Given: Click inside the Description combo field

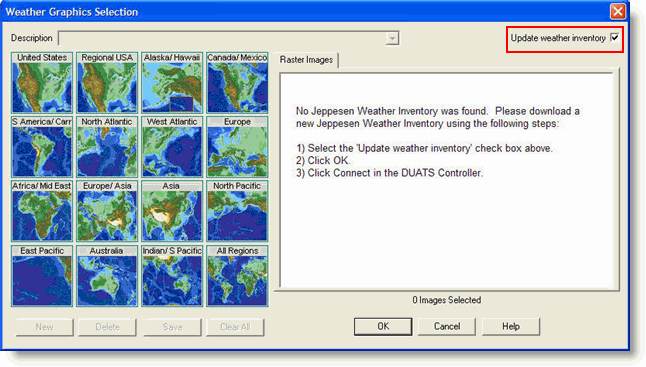Looking at the screenshot, I should click(229, 38).
